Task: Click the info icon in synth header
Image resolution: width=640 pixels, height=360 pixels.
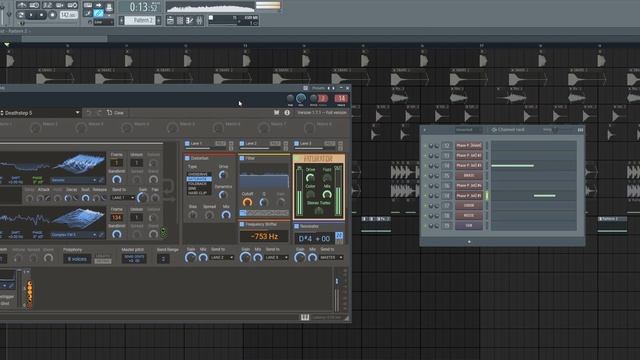Action: tap(287, 113)
